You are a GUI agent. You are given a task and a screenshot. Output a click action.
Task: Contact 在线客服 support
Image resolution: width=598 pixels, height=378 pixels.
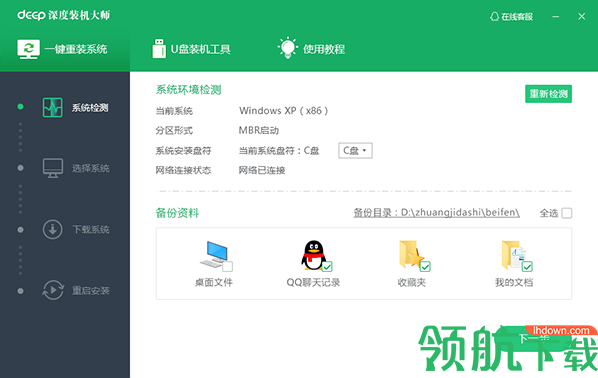click(x=511, y=16)
